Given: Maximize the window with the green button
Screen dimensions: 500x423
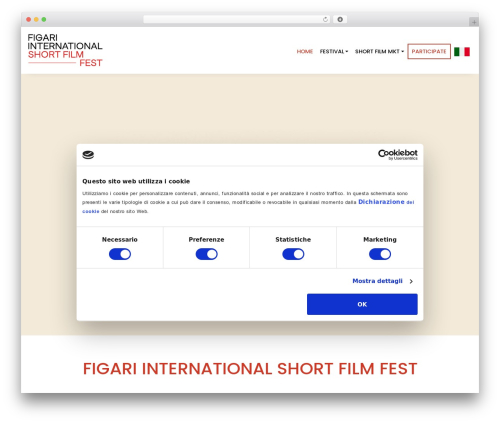Looking at the screenshot, I should [44, 20].
